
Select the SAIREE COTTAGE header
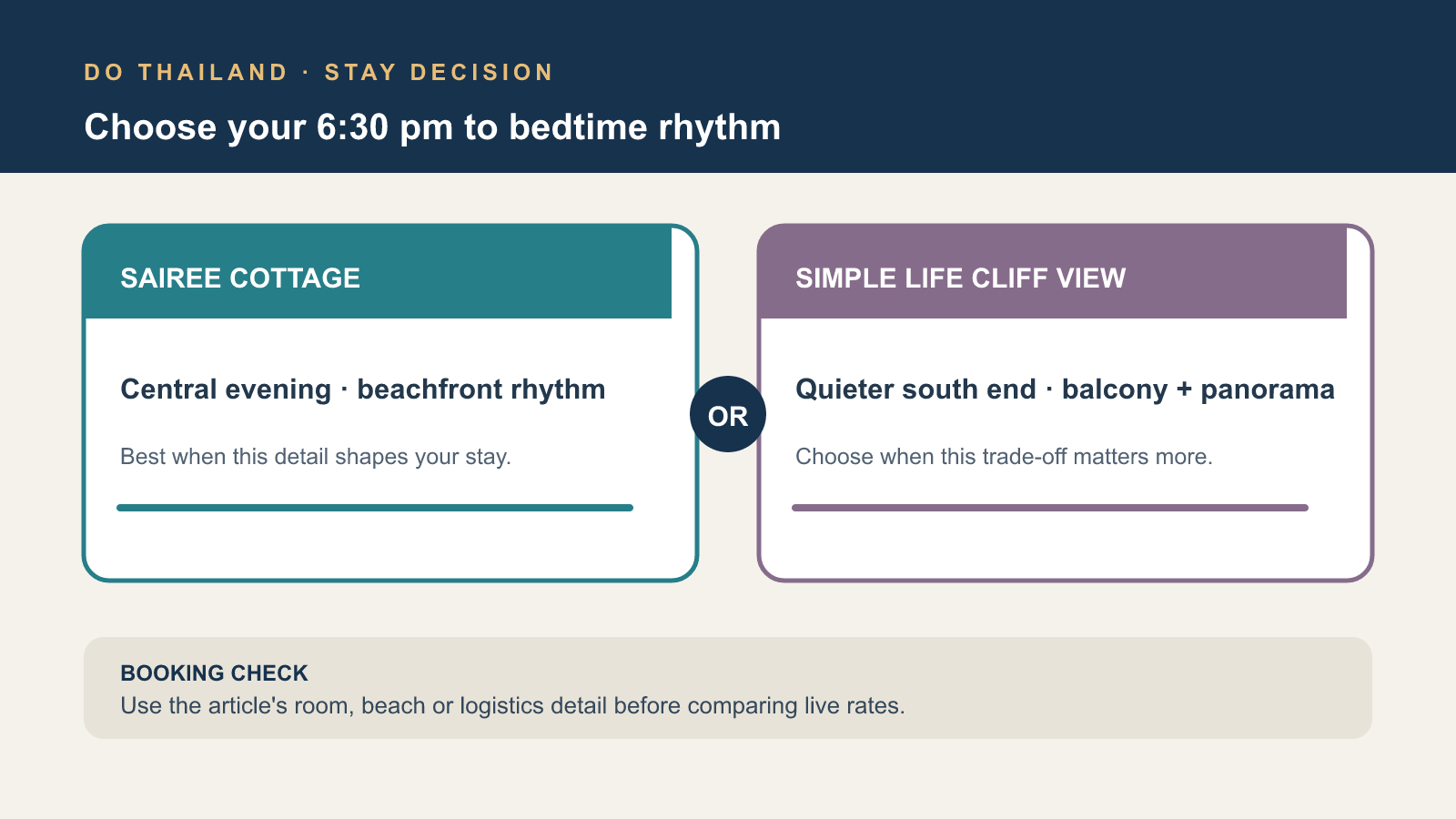click(378, 272)
